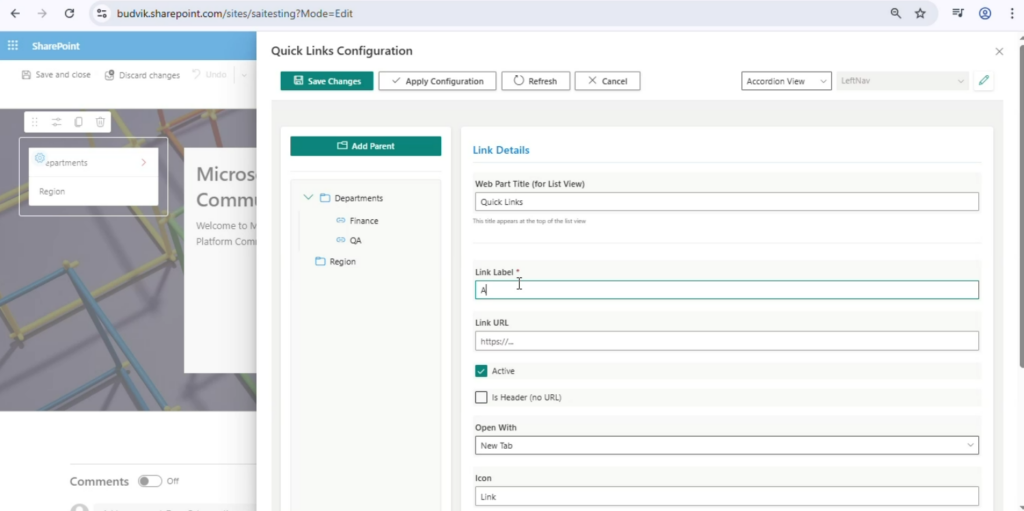Click the move web part drag handle

(35, 122)
